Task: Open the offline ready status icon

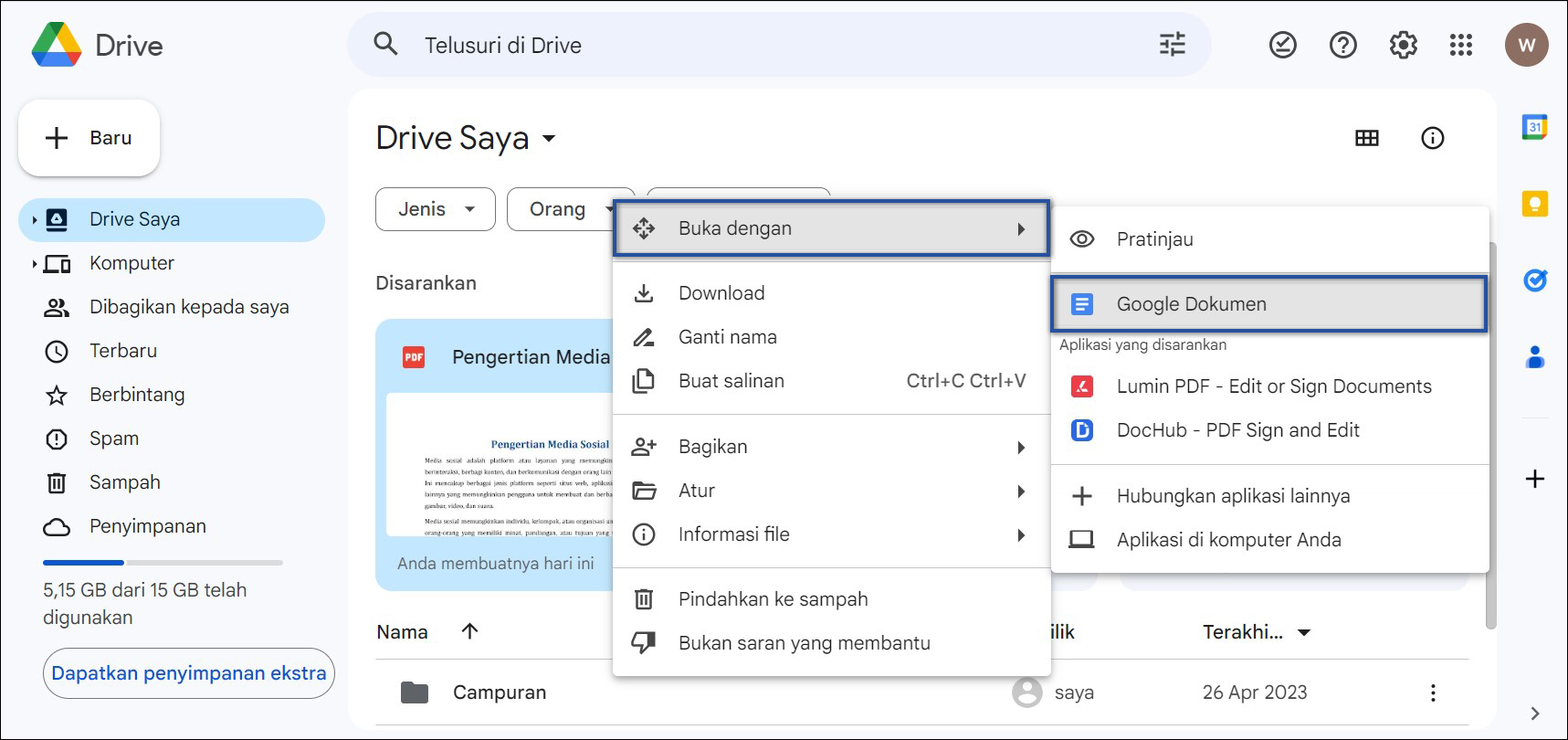Action: click(1283, 45)
